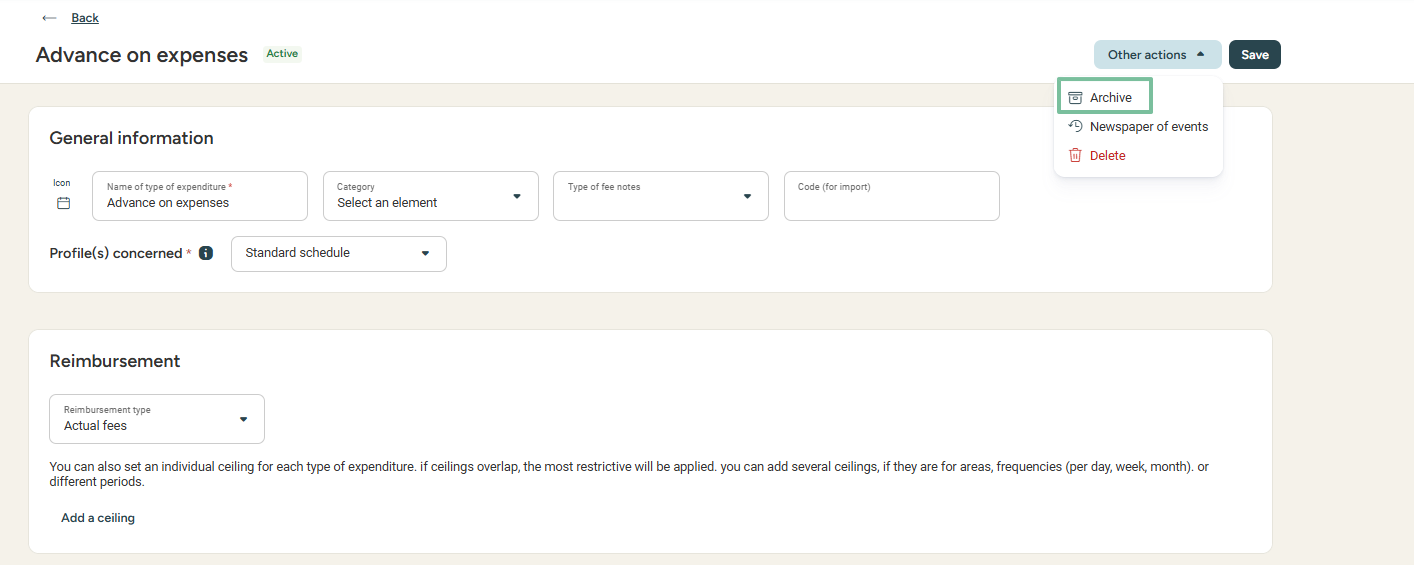Image resolution: width=1414 pixels, height=565 pixels.
Task: Click the Newspaper of events history icon
Action: pos(1075,126)
